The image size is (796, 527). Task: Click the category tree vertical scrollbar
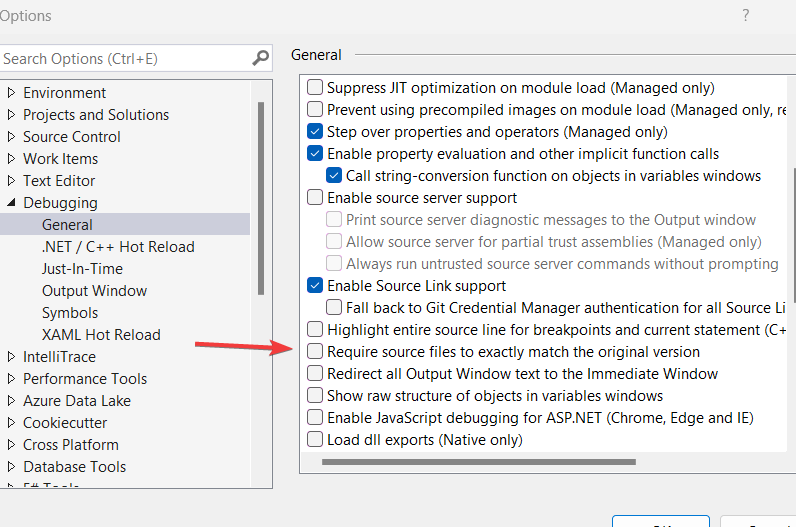[261, 200]
